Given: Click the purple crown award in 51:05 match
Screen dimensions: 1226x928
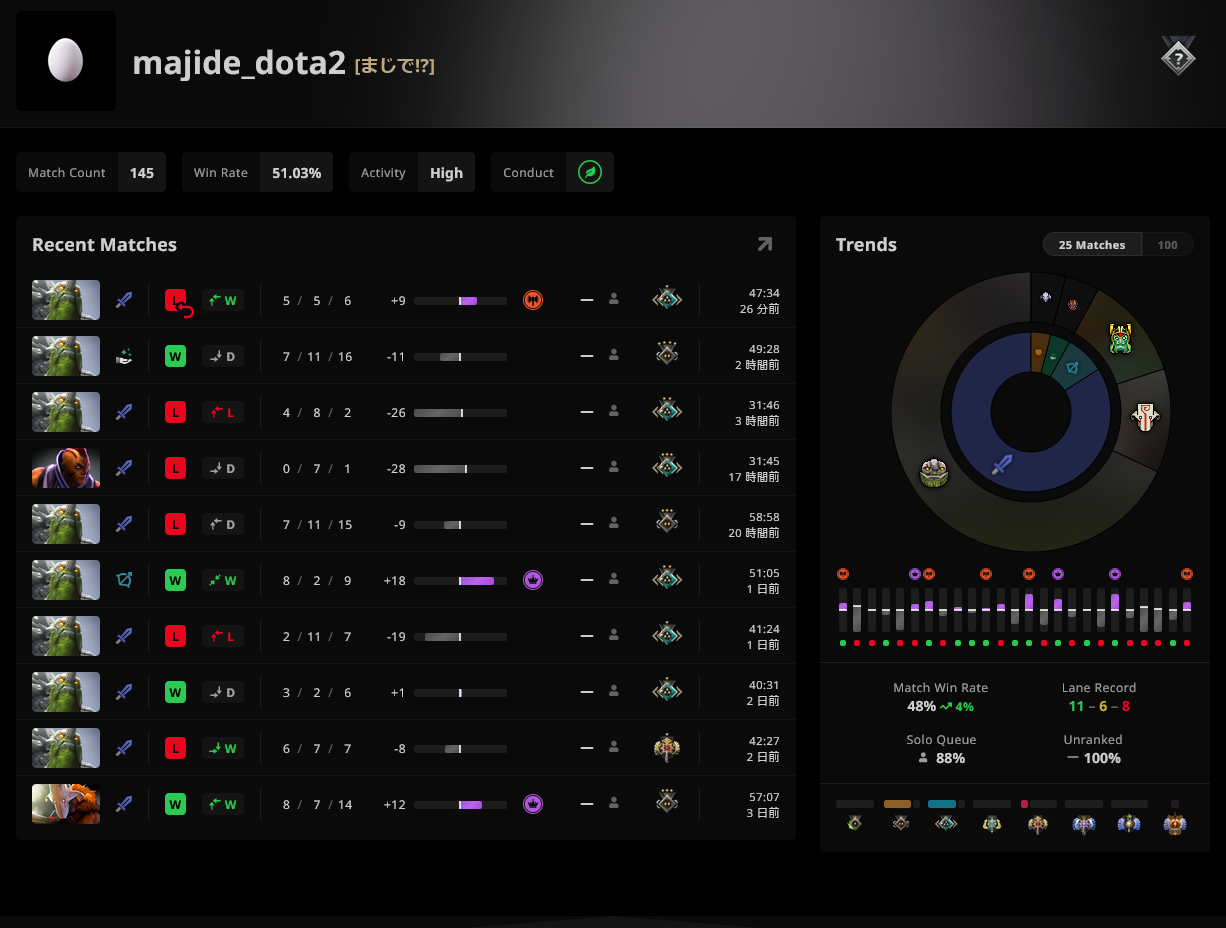Looking at the screenshot, I should [x=533, y=580].
